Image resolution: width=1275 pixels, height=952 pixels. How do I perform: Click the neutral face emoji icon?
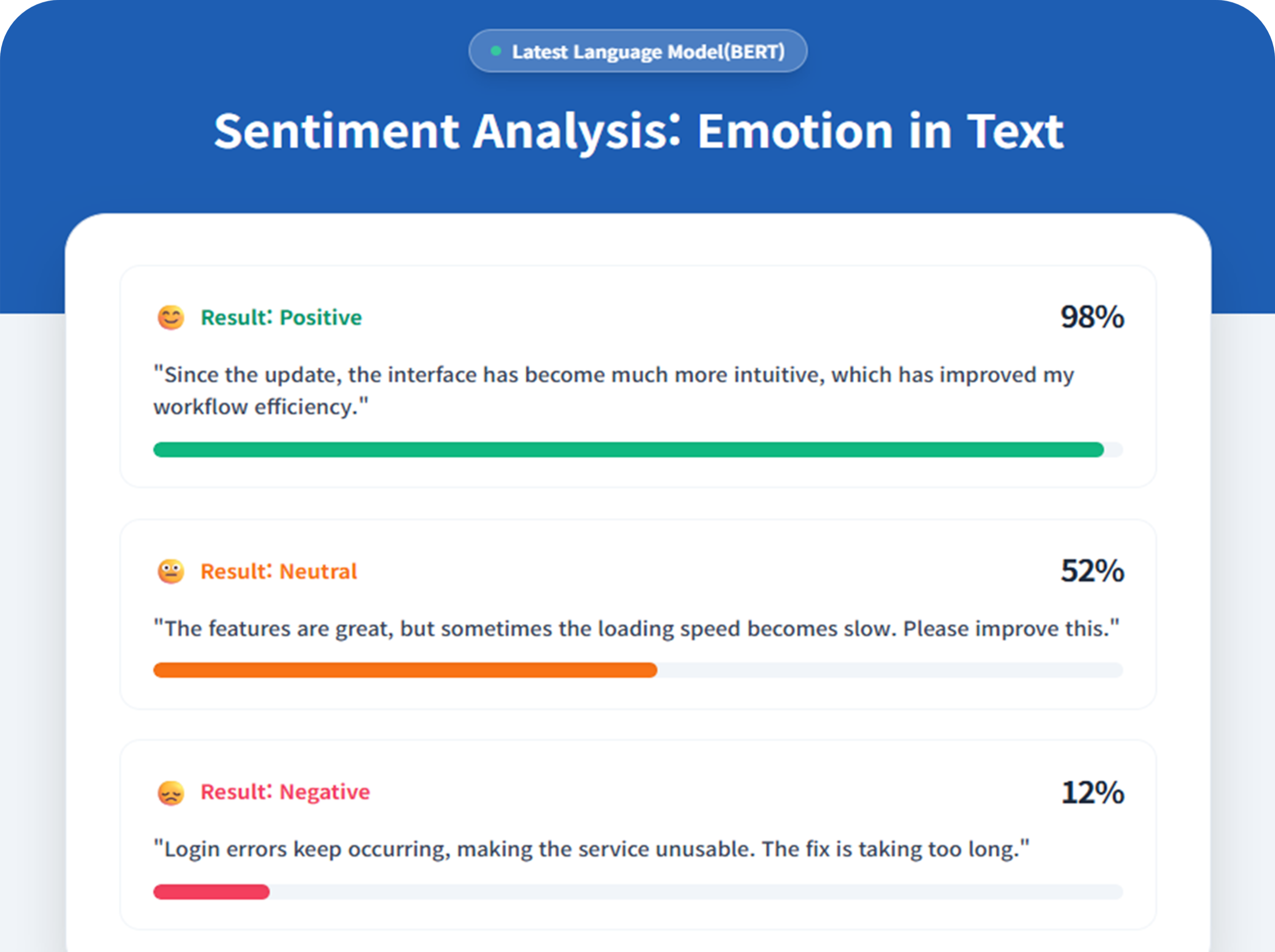pos(171,572)
